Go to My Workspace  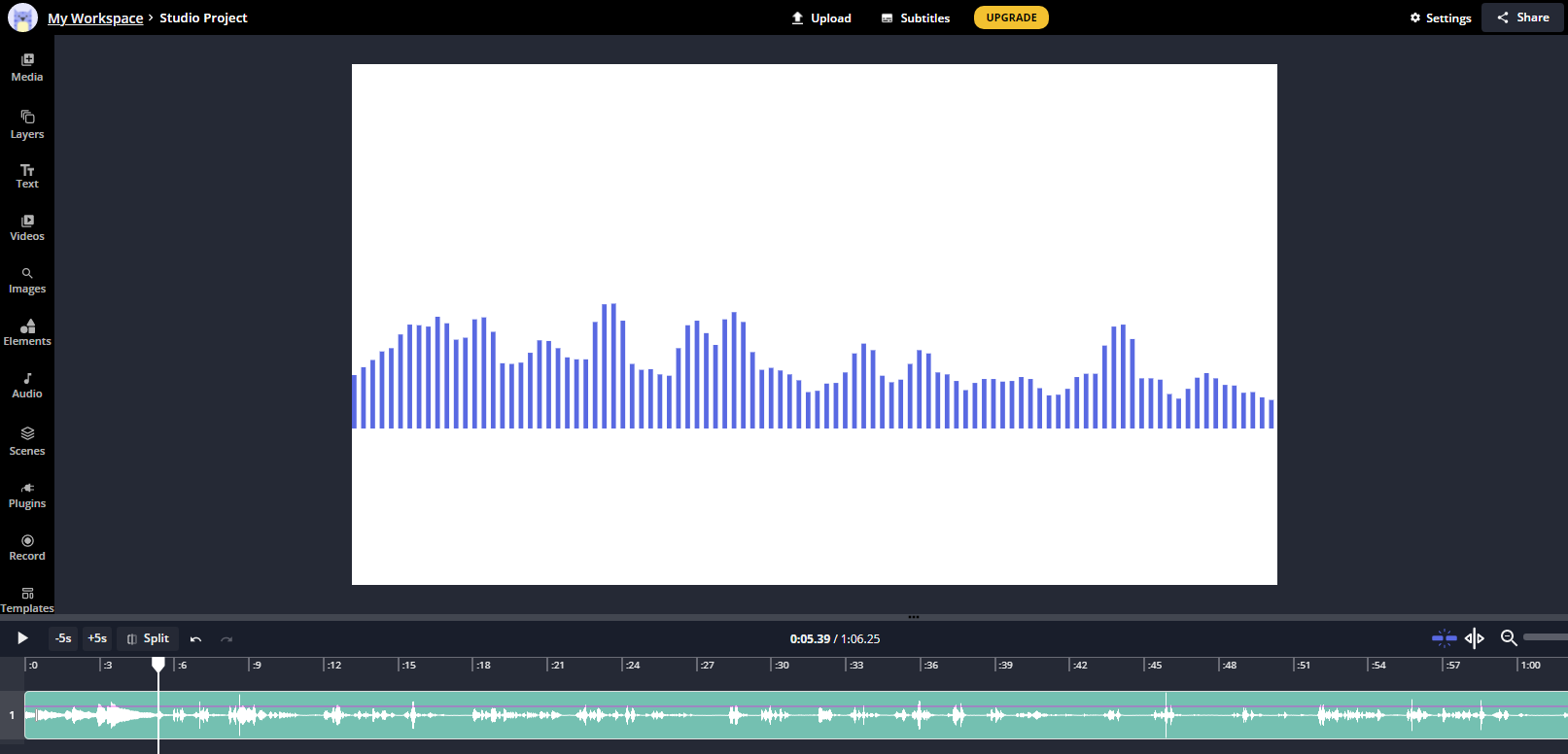[x=95, y=18]
